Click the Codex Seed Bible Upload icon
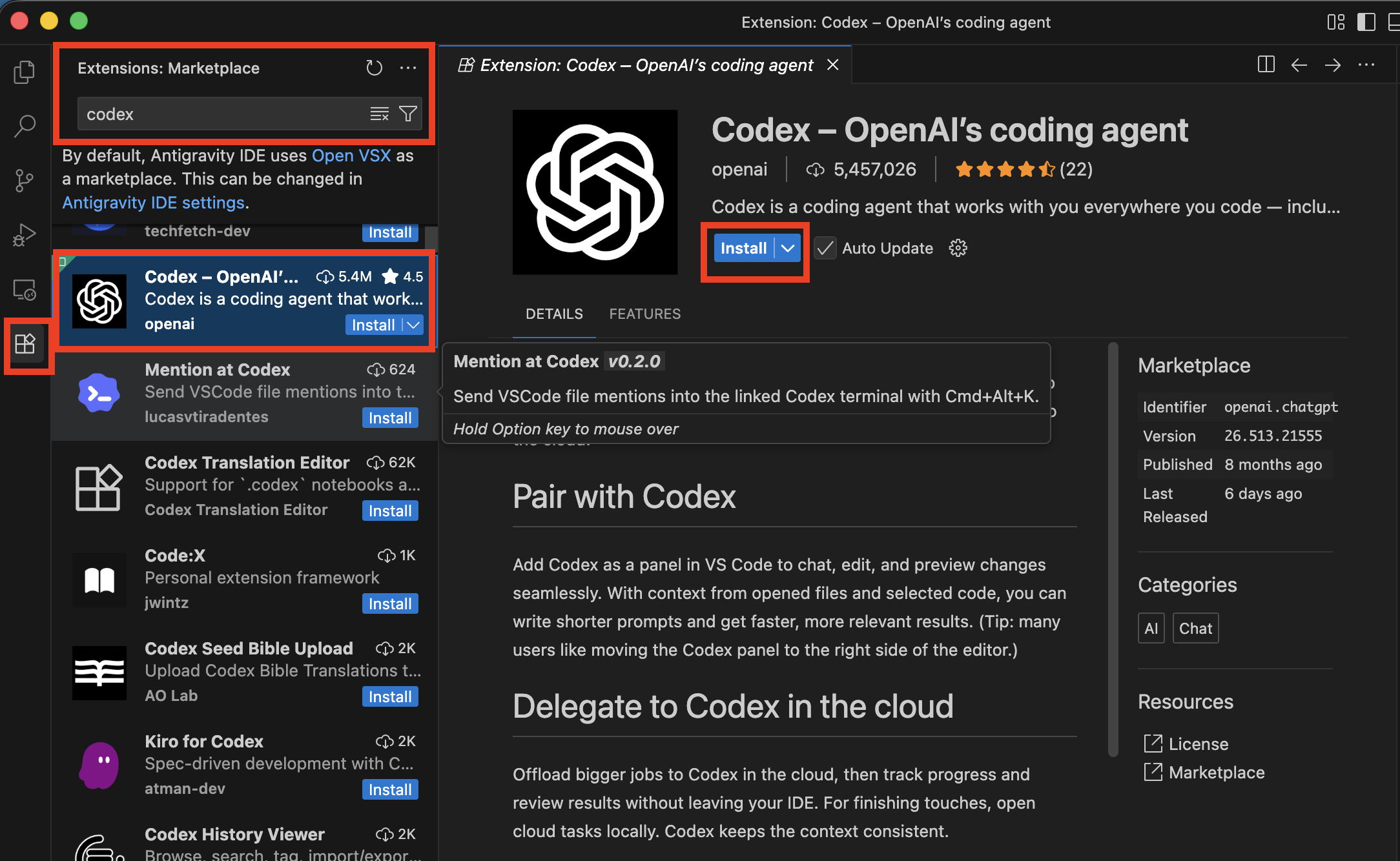This screenshot has height=861, width=1400. click(x=99, y=673)
